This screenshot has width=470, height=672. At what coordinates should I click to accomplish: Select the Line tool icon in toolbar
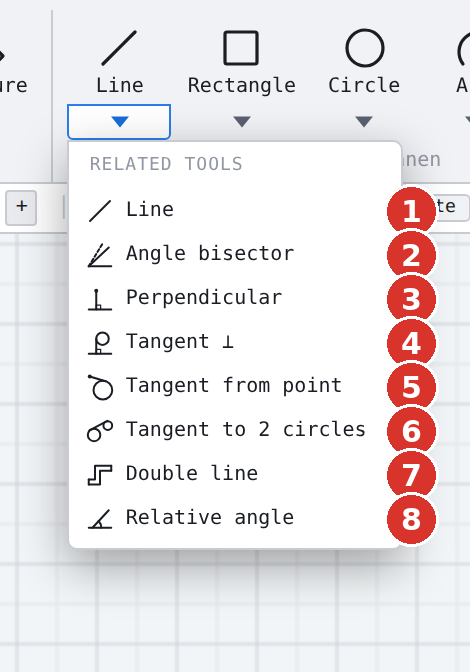pos(119,48)
